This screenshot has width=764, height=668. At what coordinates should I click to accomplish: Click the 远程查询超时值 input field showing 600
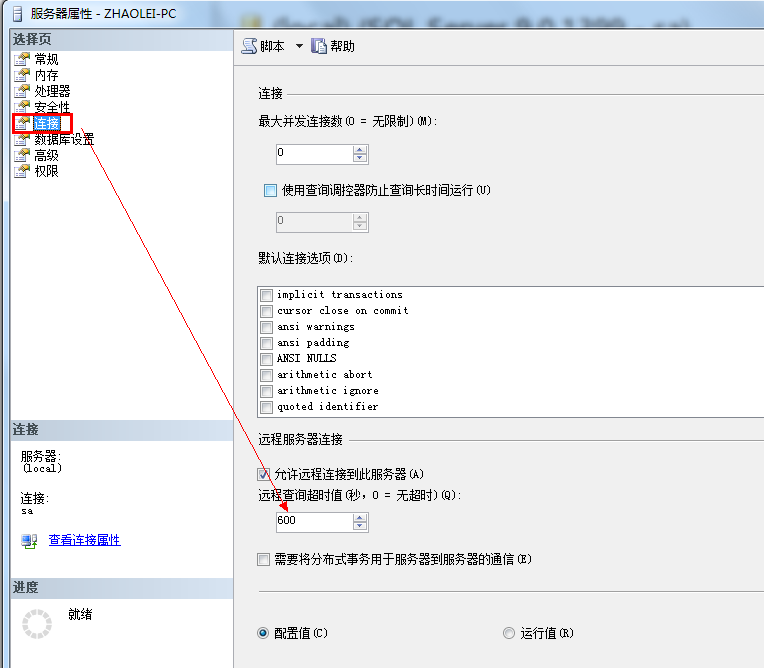[314, 522]
